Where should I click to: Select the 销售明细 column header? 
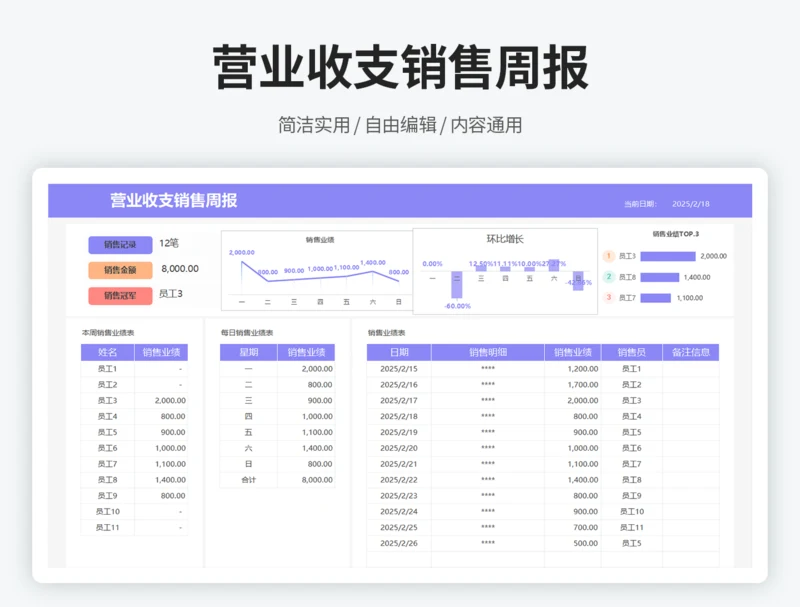pos(488,352)
